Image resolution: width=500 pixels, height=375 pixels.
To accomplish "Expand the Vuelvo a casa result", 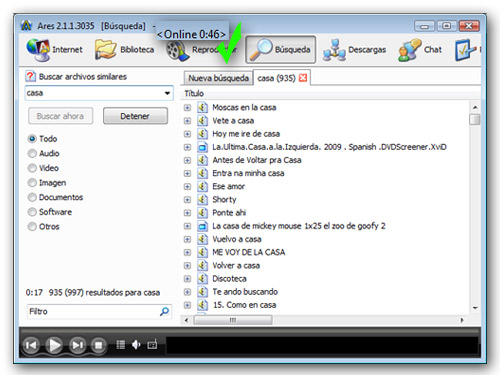I will 187,239.
